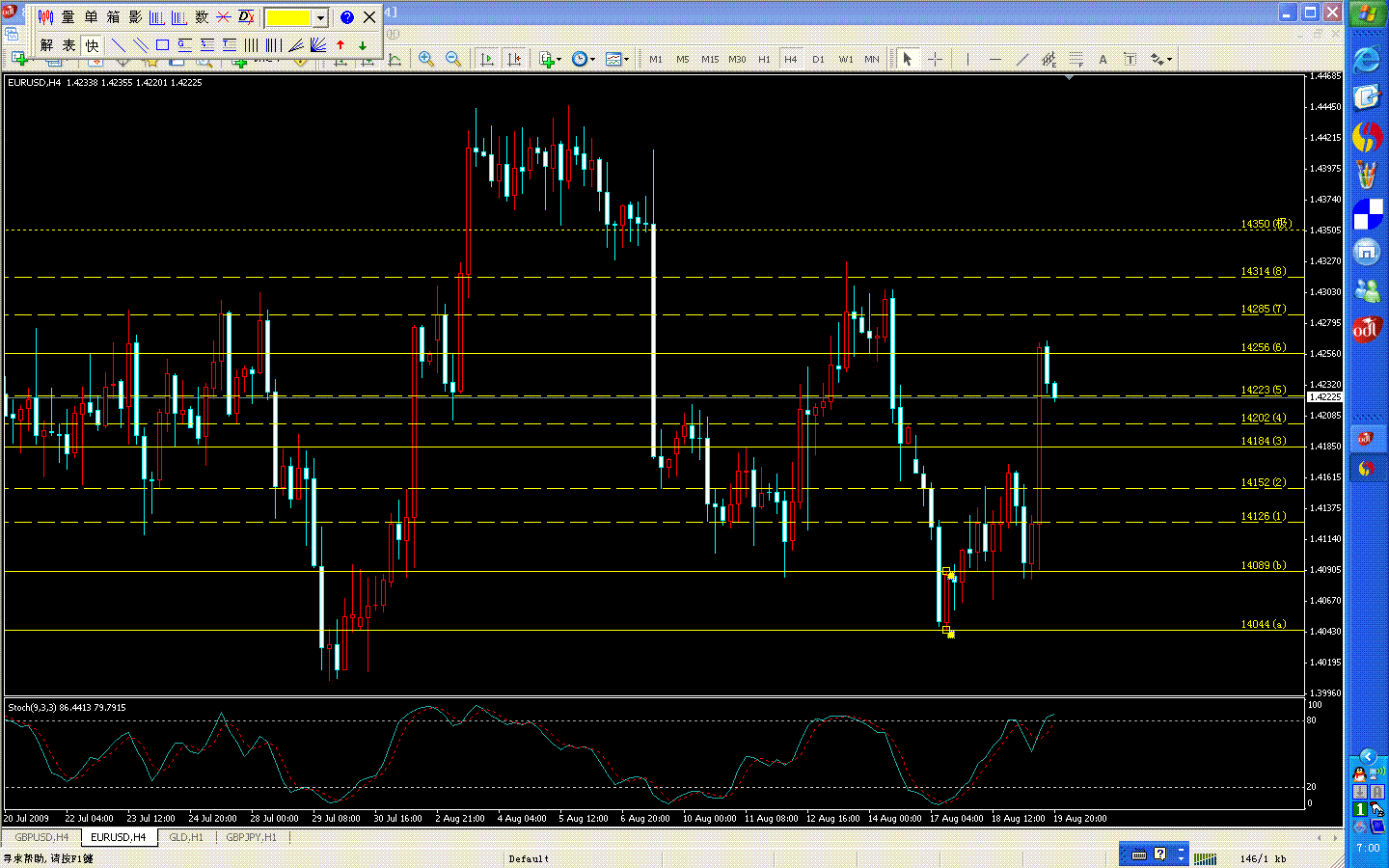Select the single trend line tool
Screen dimensions: 1389x868
coord(119,45)
